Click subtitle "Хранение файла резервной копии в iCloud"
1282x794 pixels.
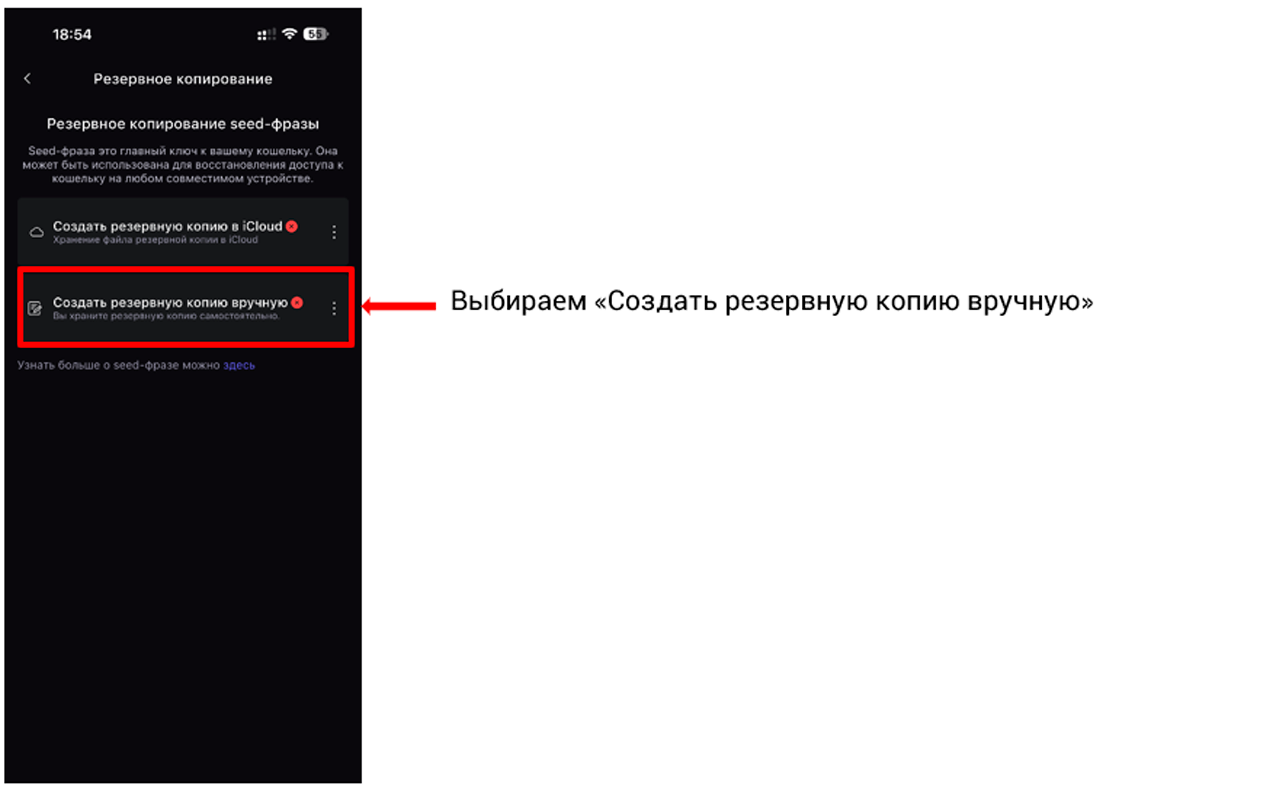click(155, 240)
